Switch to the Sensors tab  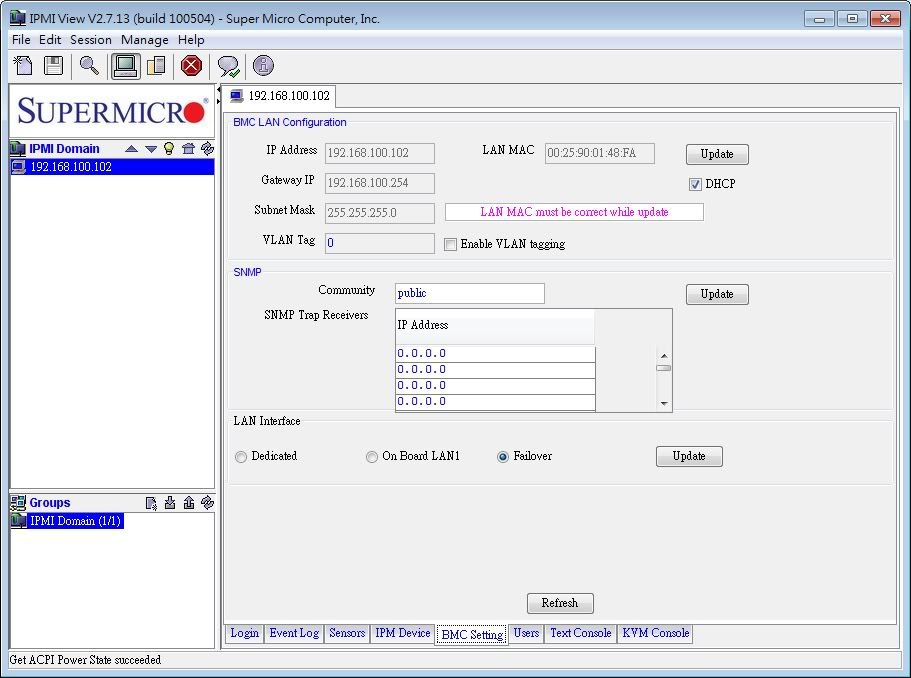coord(347,633)
